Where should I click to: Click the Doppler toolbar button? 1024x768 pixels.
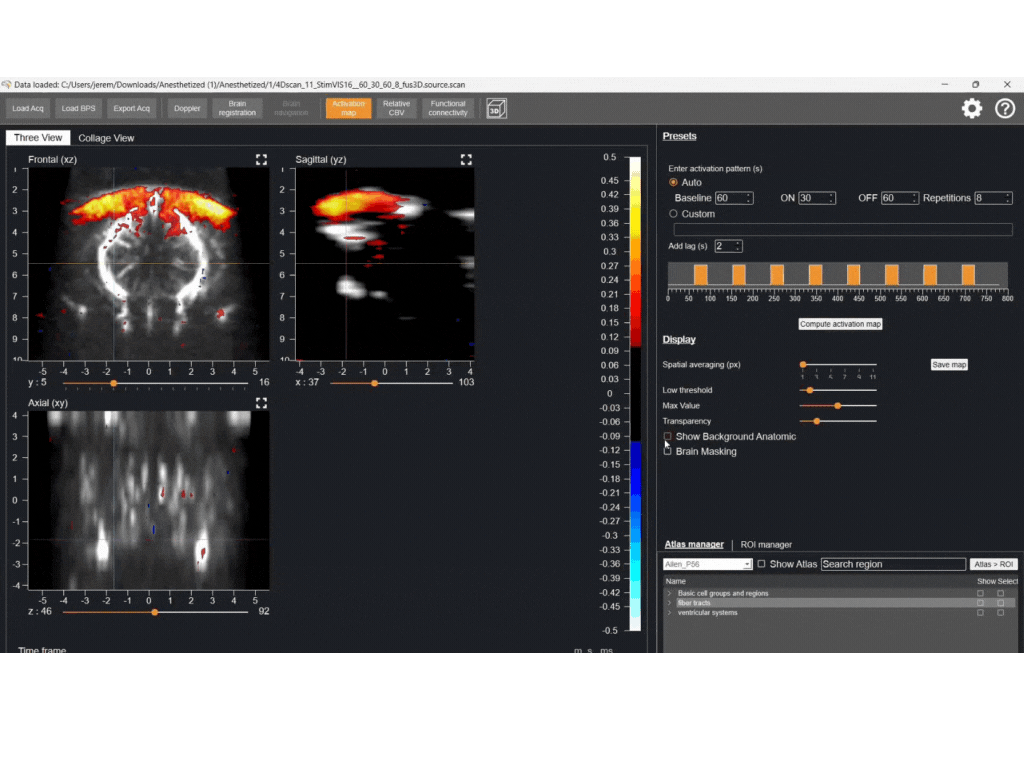point(187,108)
